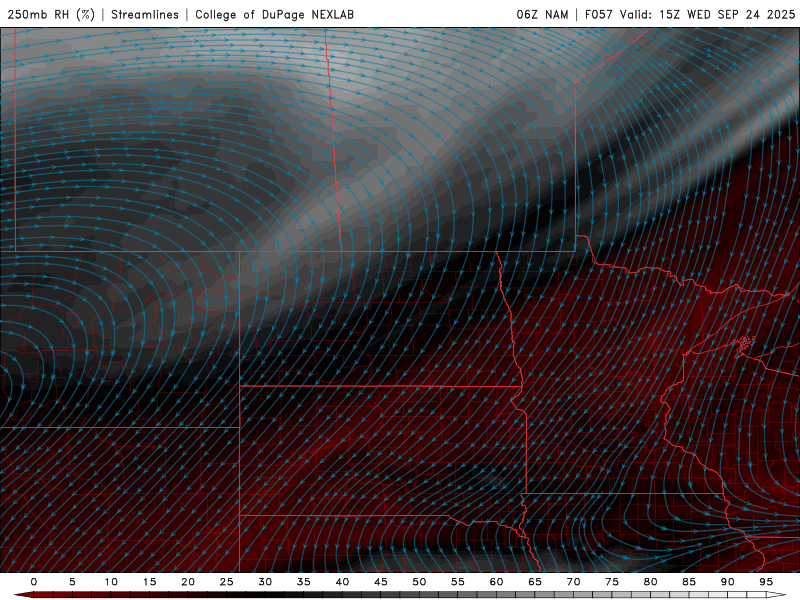This screenshot has width=800, height=600.
Task: Click the small island cluster outline in the lake
Action: (745, 344)
